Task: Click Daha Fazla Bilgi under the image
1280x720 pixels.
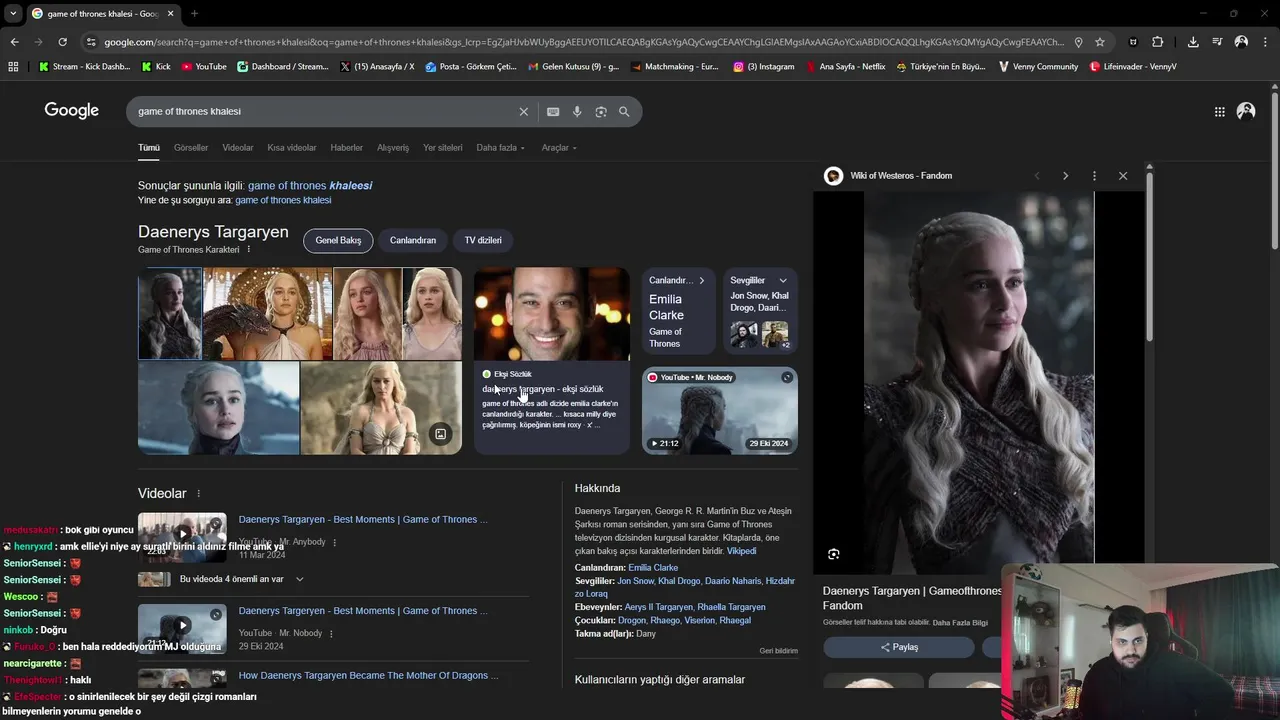Action: click(x=960, y=622)
